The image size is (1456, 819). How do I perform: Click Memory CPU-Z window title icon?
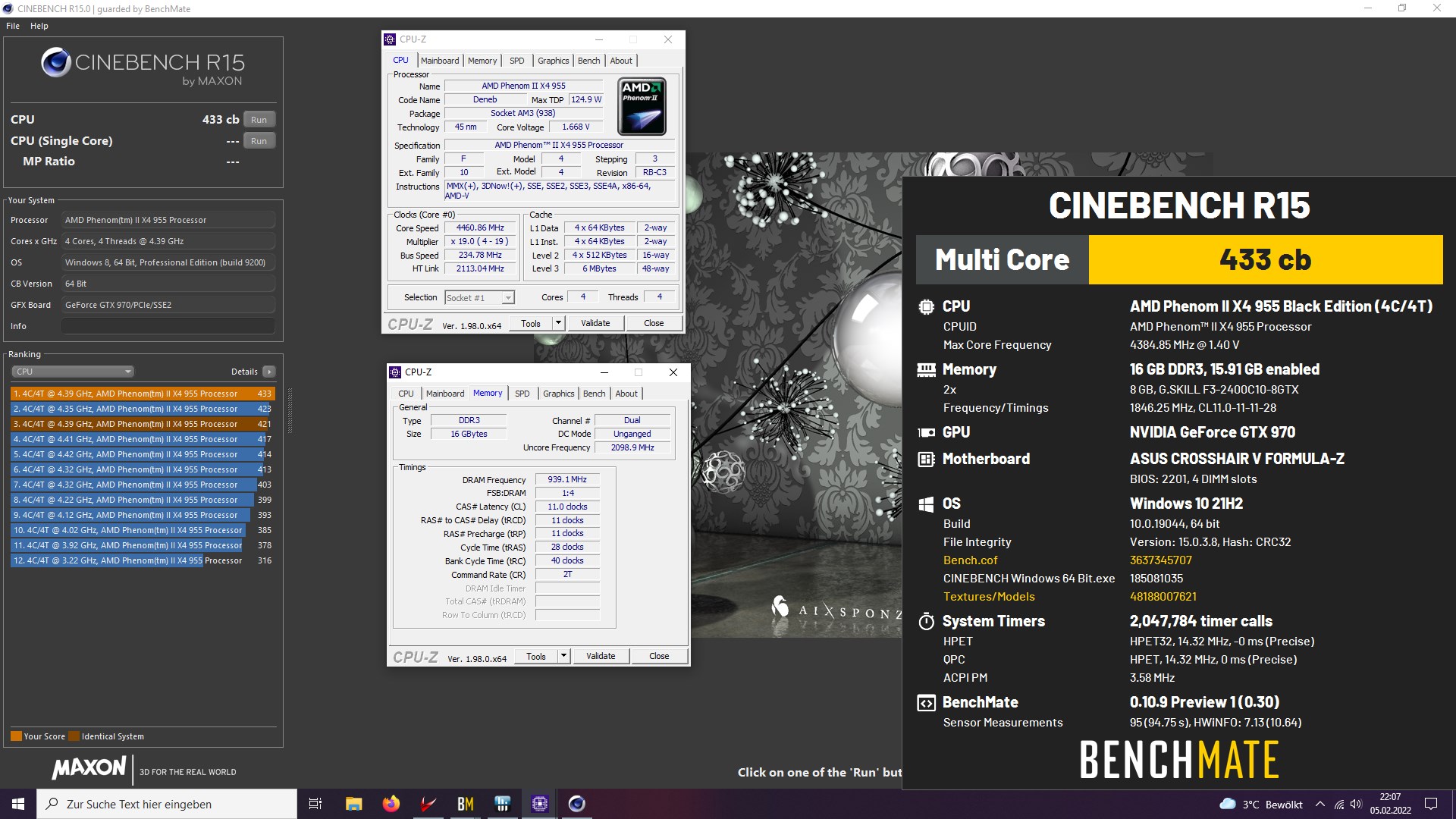(x=395, y=372)
